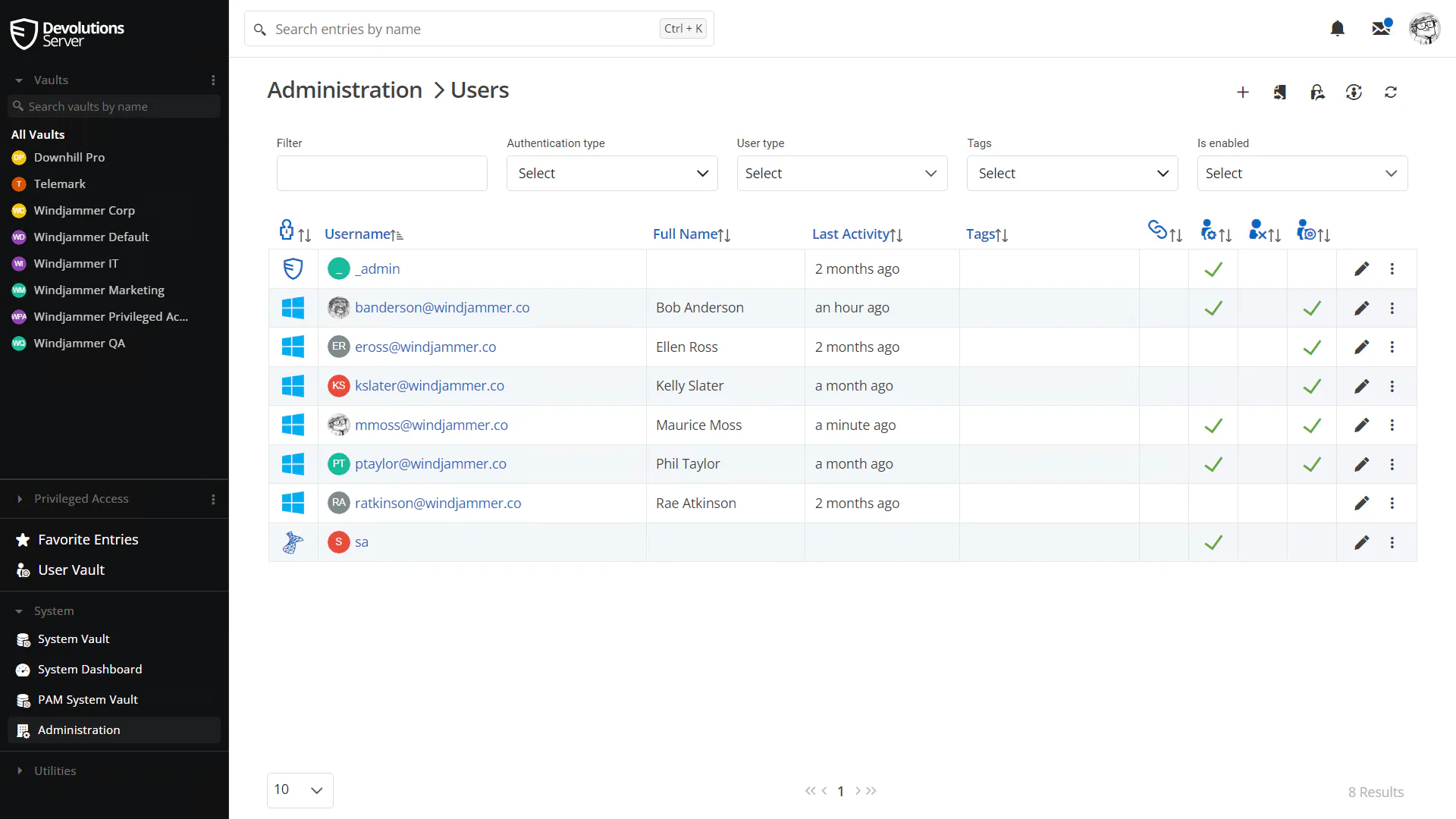Edit the banderson@windjammer.co user
This screenshot has height=819, width=1456.
click(x=1362, y=309)
